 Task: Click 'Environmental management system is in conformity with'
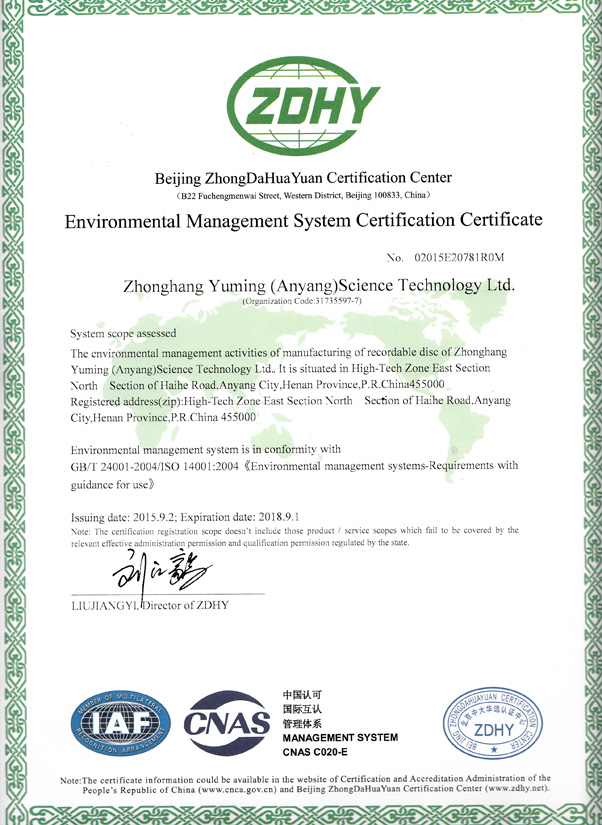tap(206, 450)
